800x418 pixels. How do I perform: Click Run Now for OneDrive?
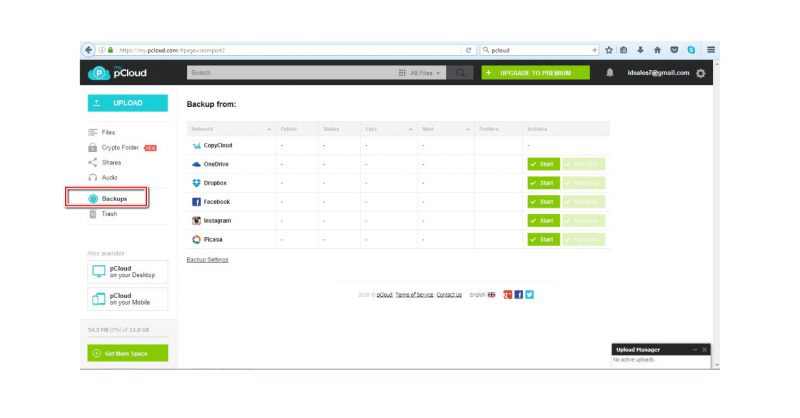pos(584,164)
